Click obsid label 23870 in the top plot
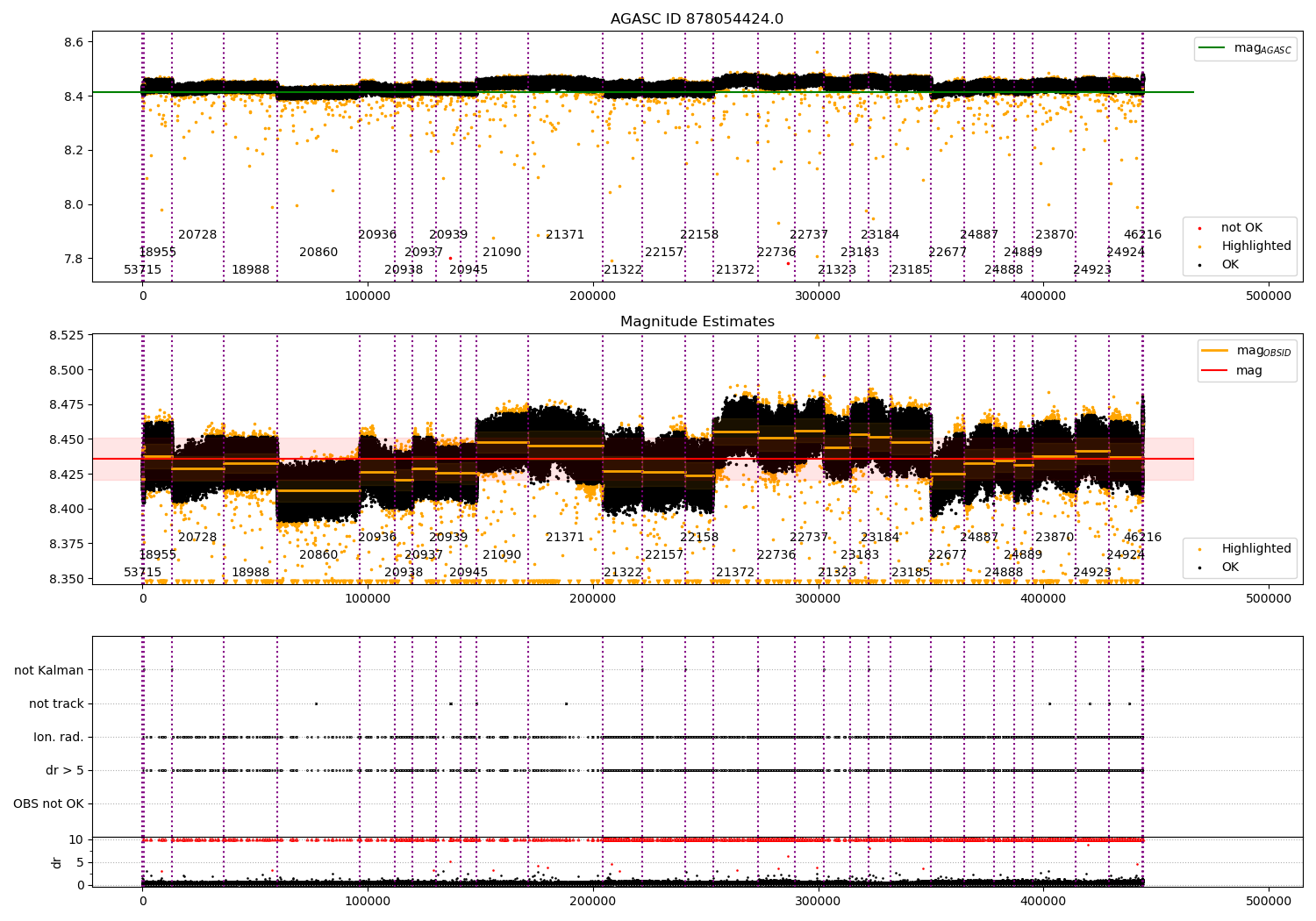 click(x=1055, y=234)
